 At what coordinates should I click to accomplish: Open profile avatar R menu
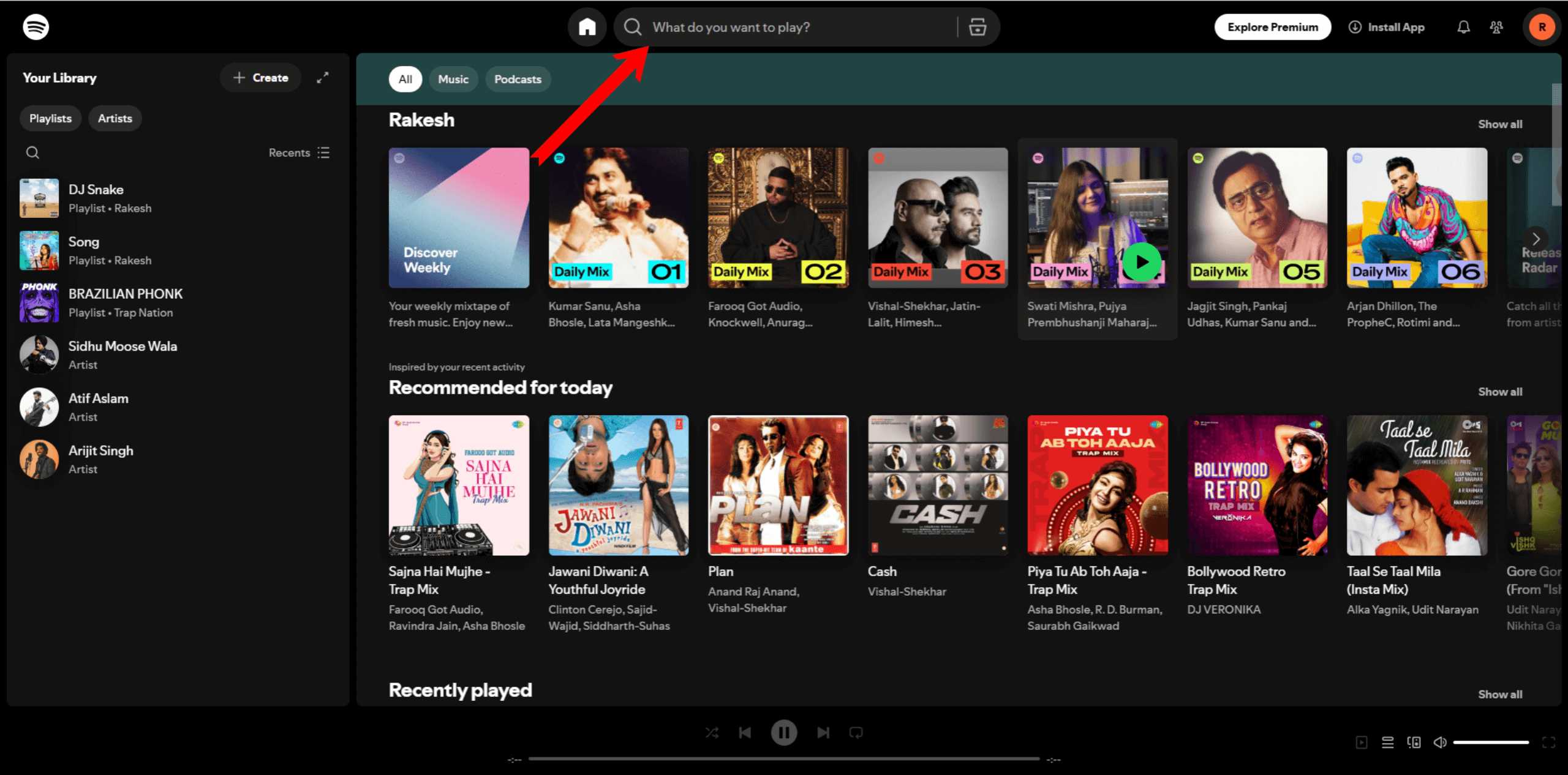[1542, 27]
